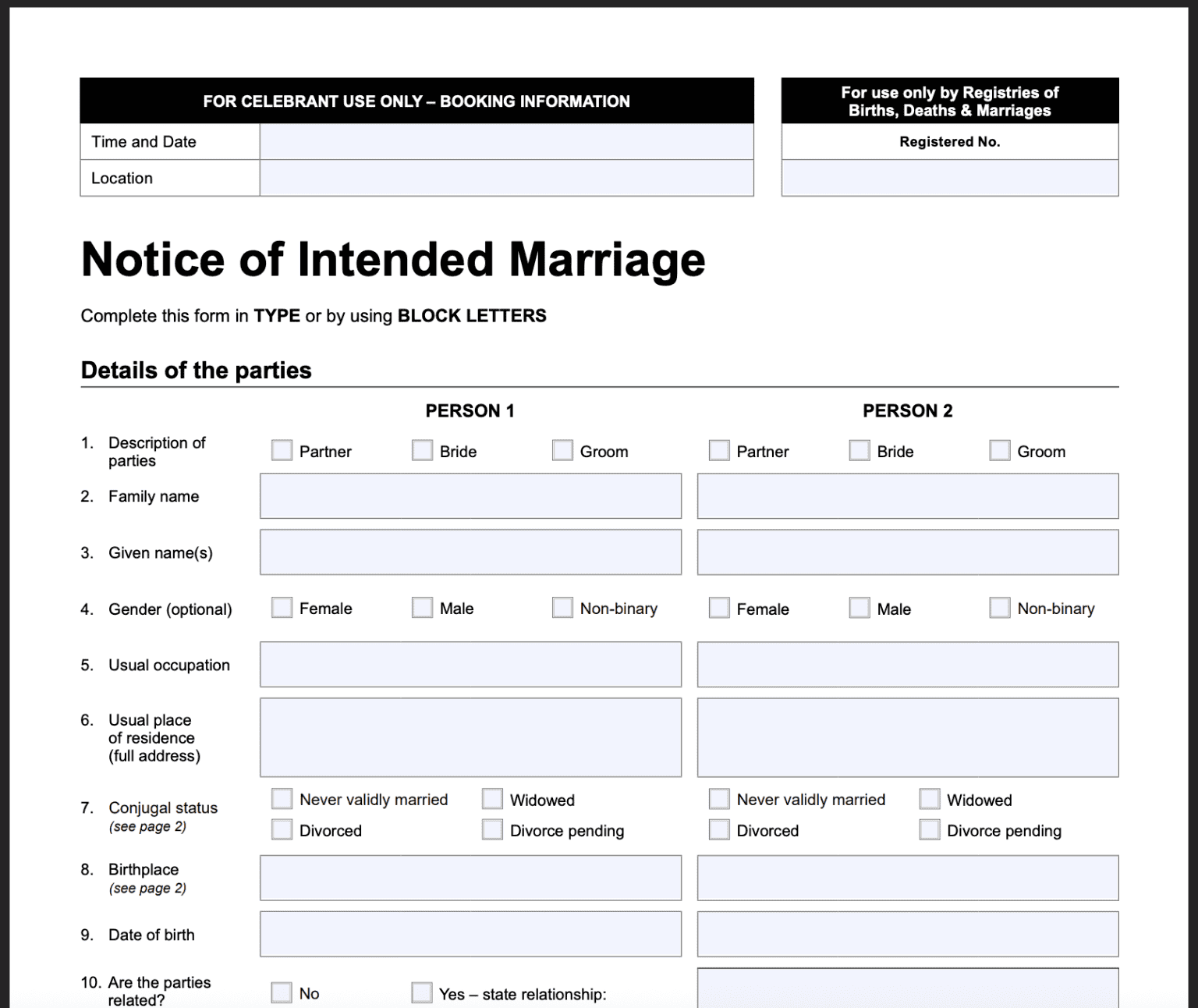Check Widowed box for Person 2
The image size is (1198, 1008).
click(930, 799)
